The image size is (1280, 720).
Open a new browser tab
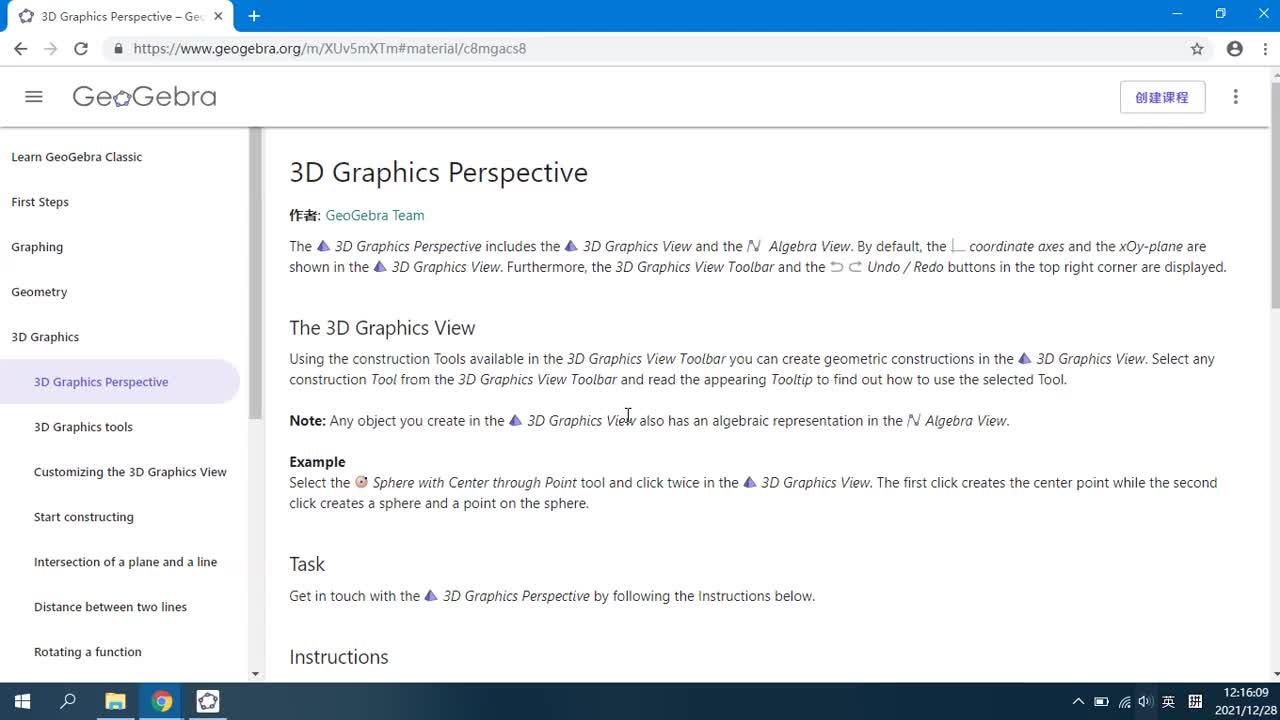254,16
